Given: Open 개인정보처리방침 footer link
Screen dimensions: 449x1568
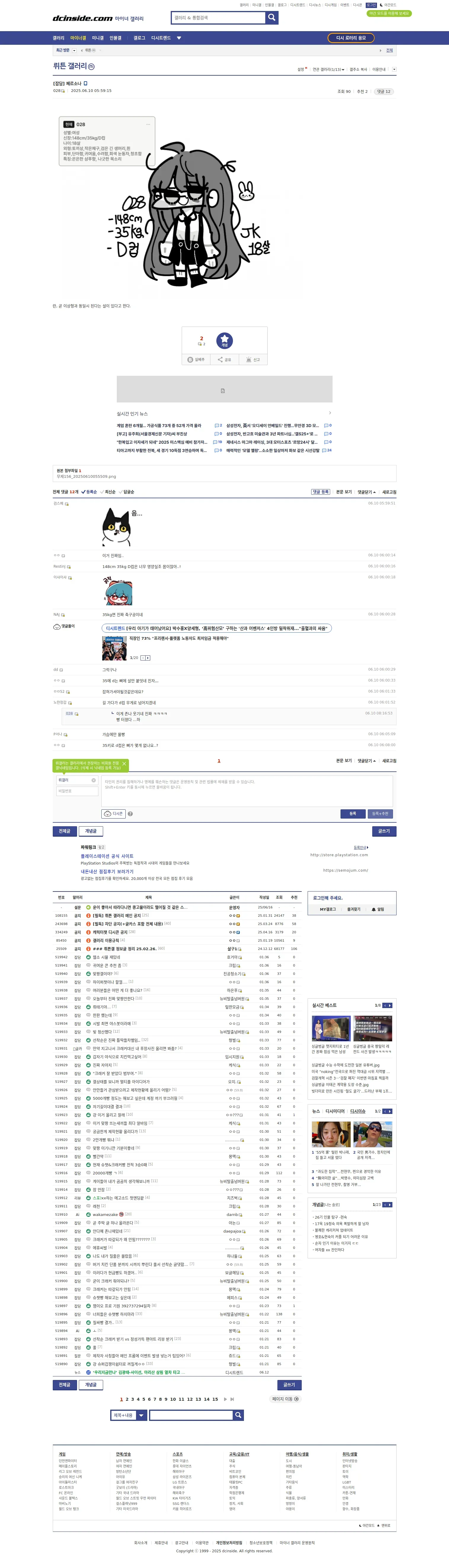Looking at the screenshot, I should [x=229, y=1542].
